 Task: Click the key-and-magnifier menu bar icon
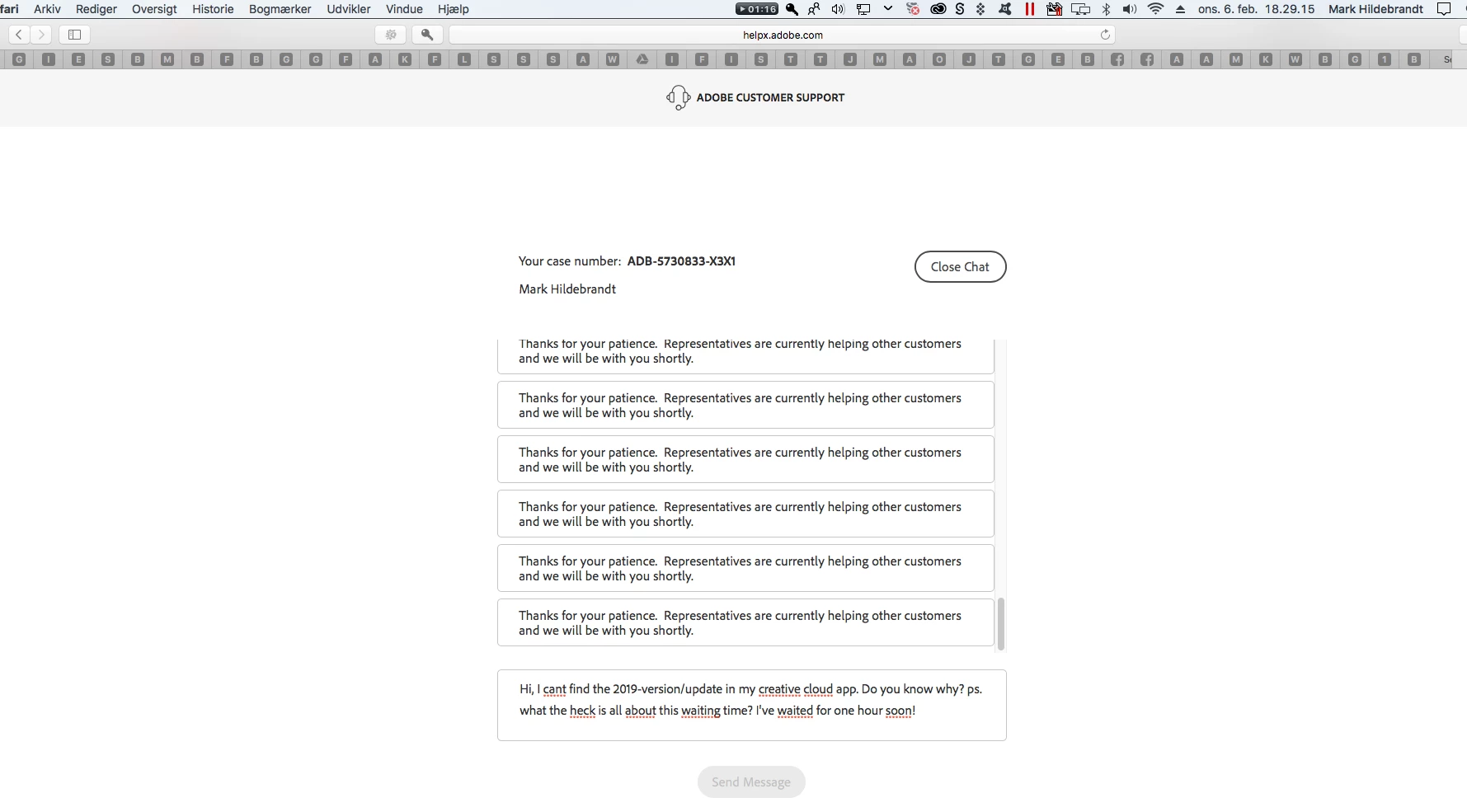[792, 9]
